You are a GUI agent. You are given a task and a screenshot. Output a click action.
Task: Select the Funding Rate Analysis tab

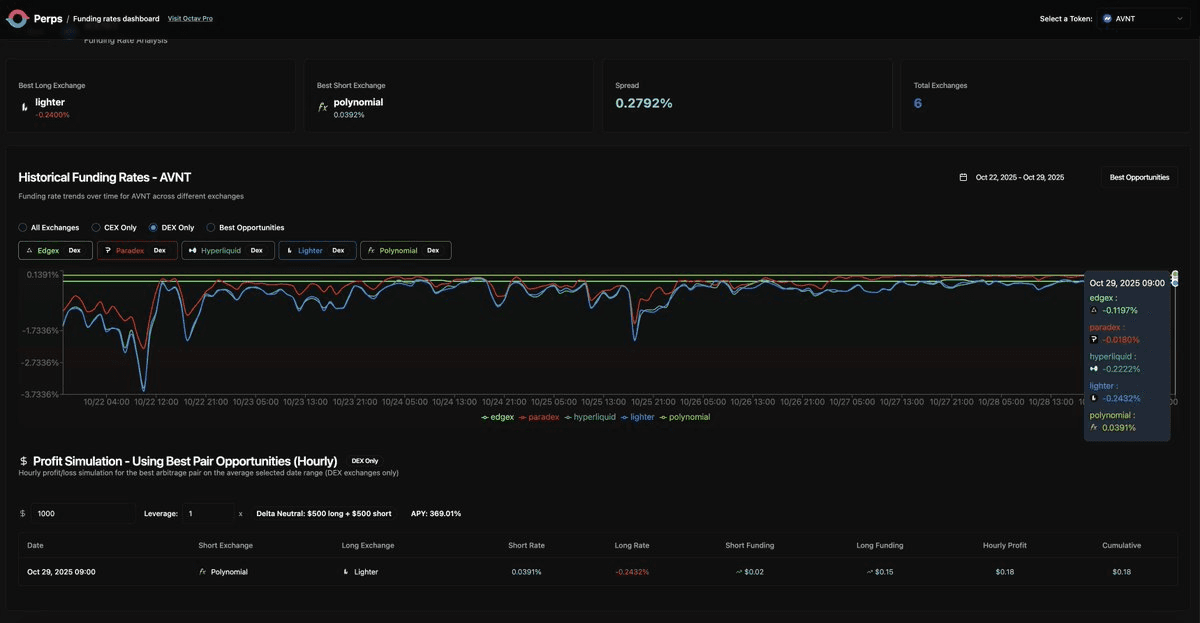125,39
